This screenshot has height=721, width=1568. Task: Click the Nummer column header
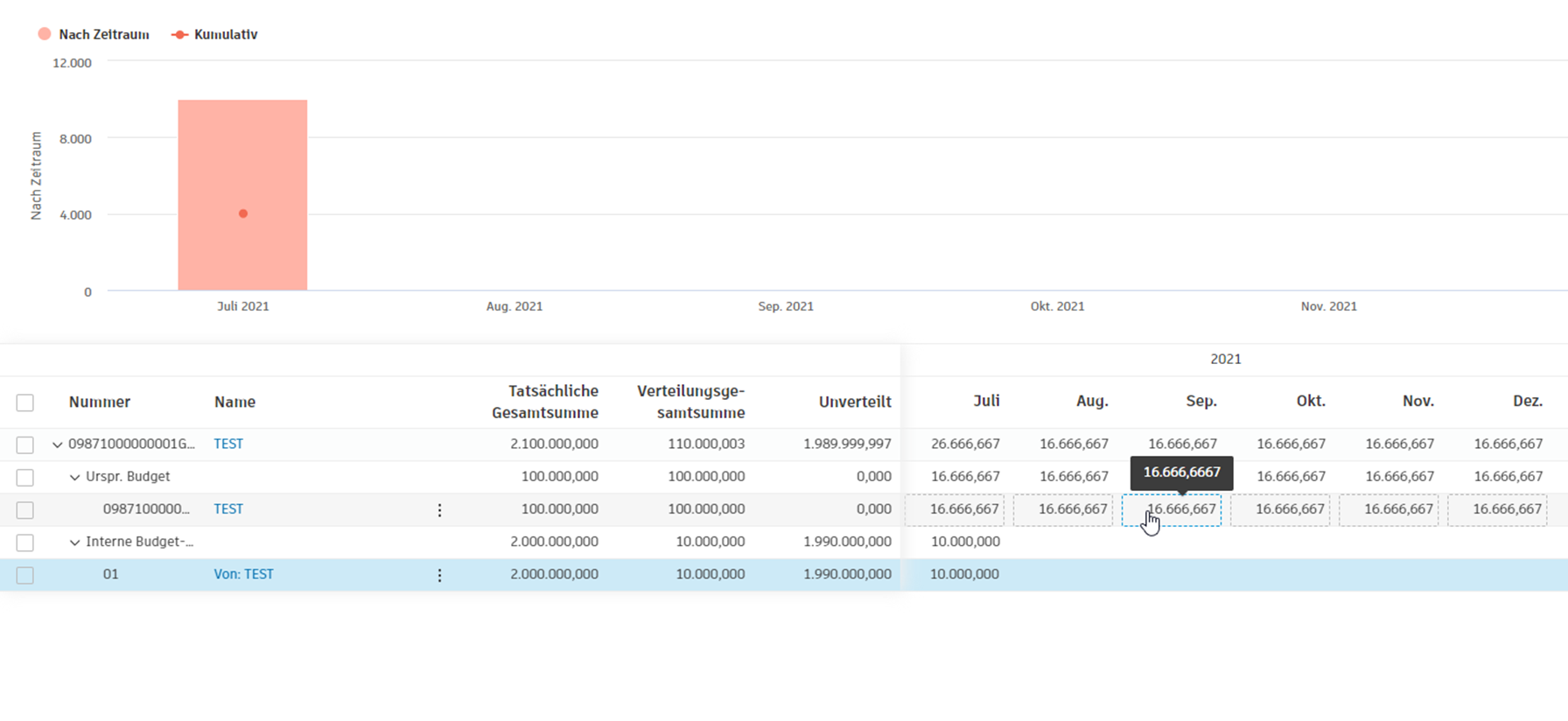click(100, 402)
